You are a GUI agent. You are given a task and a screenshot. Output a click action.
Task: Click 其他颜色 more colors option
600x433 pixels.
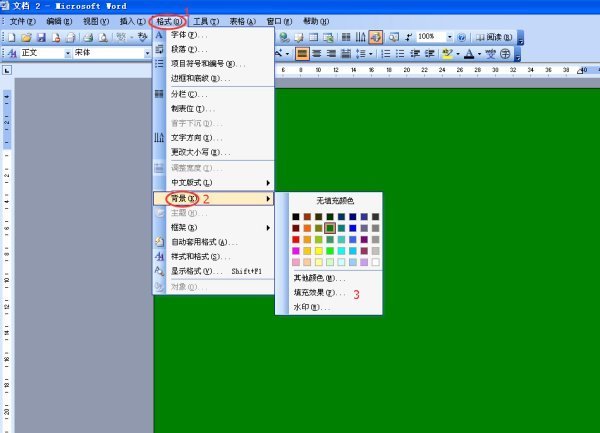pyautogui.click(x=318, y=278)
